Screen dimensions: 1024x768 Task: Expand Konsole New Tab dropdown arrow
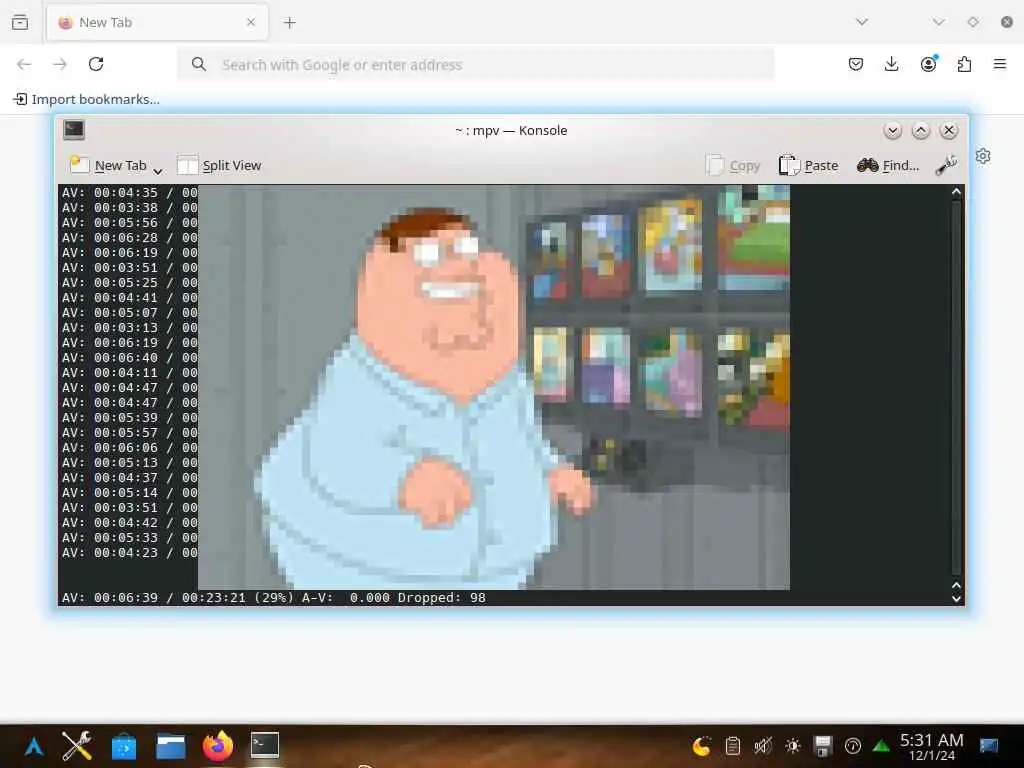(157, 171)
